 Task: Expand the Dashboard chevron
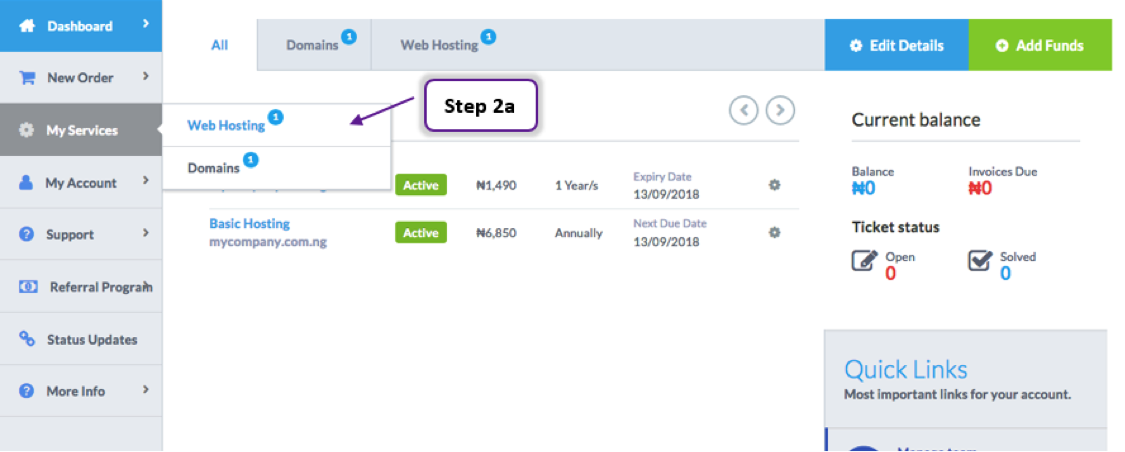(x=146, y=24)
